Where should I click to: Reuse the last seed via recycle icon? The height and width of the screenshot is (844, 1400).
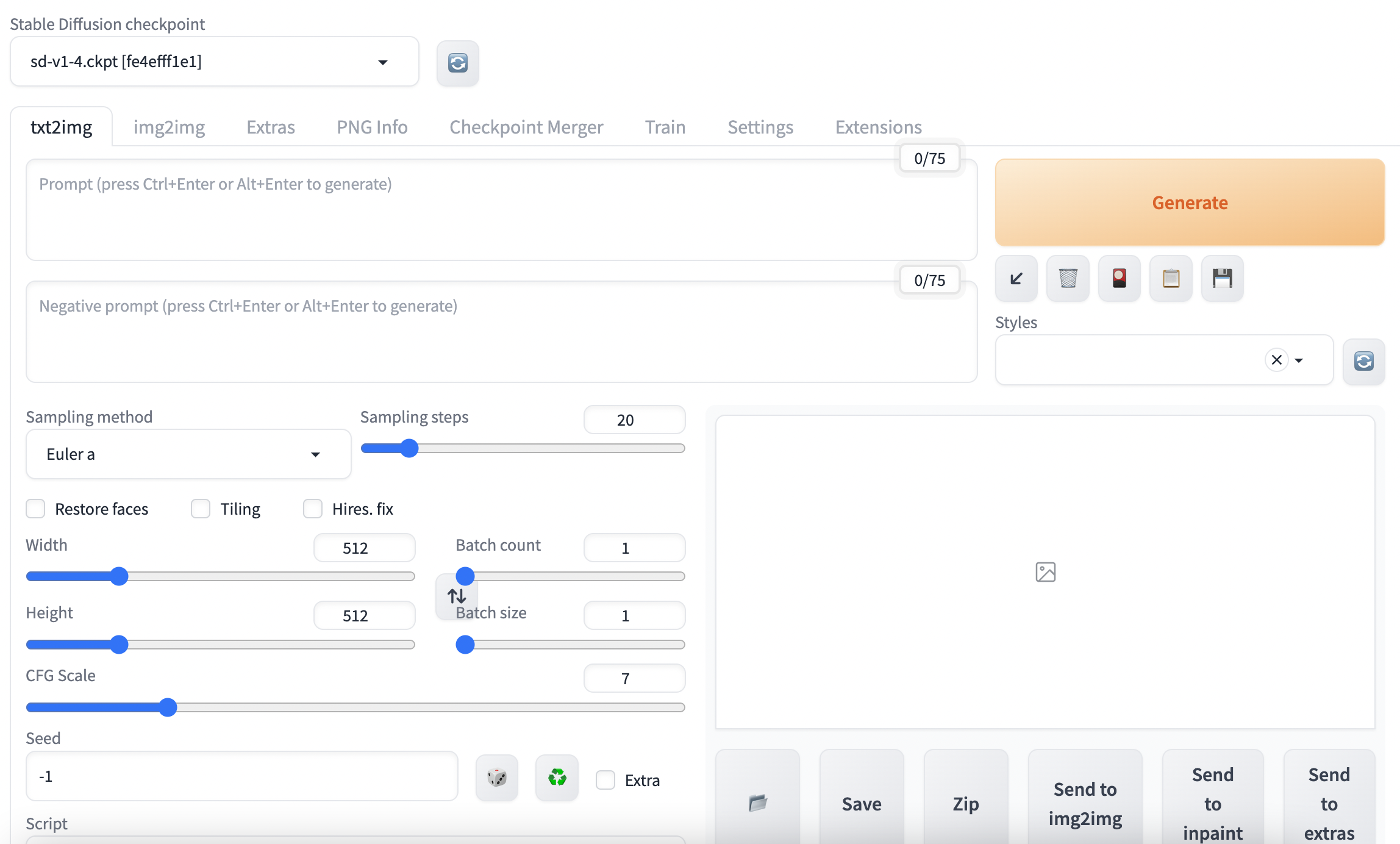pyautogui.click(x=557, y=778)
